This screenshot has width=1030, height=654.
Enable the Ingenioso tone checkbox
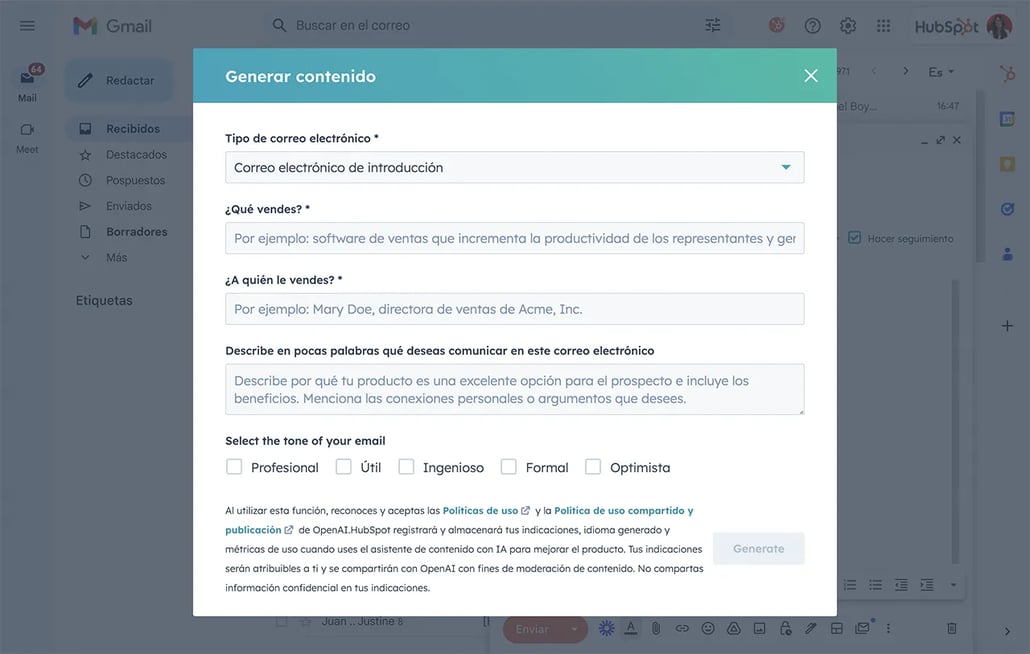406,467
